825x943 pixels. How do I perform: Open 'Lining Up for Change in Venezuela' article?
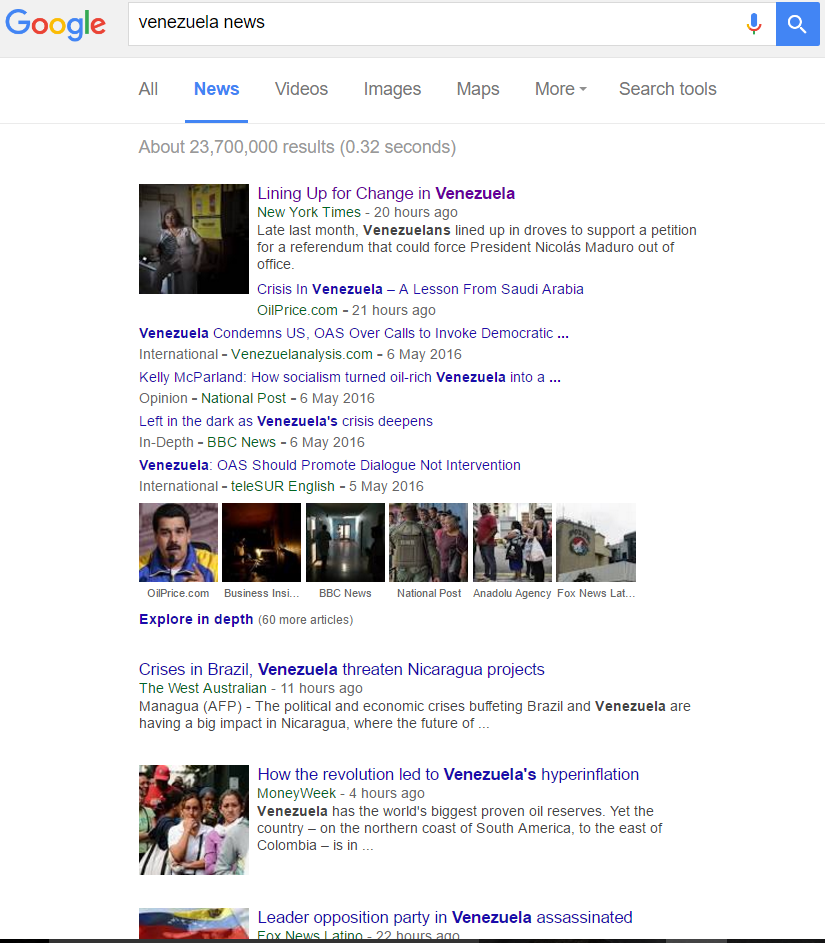386,194
